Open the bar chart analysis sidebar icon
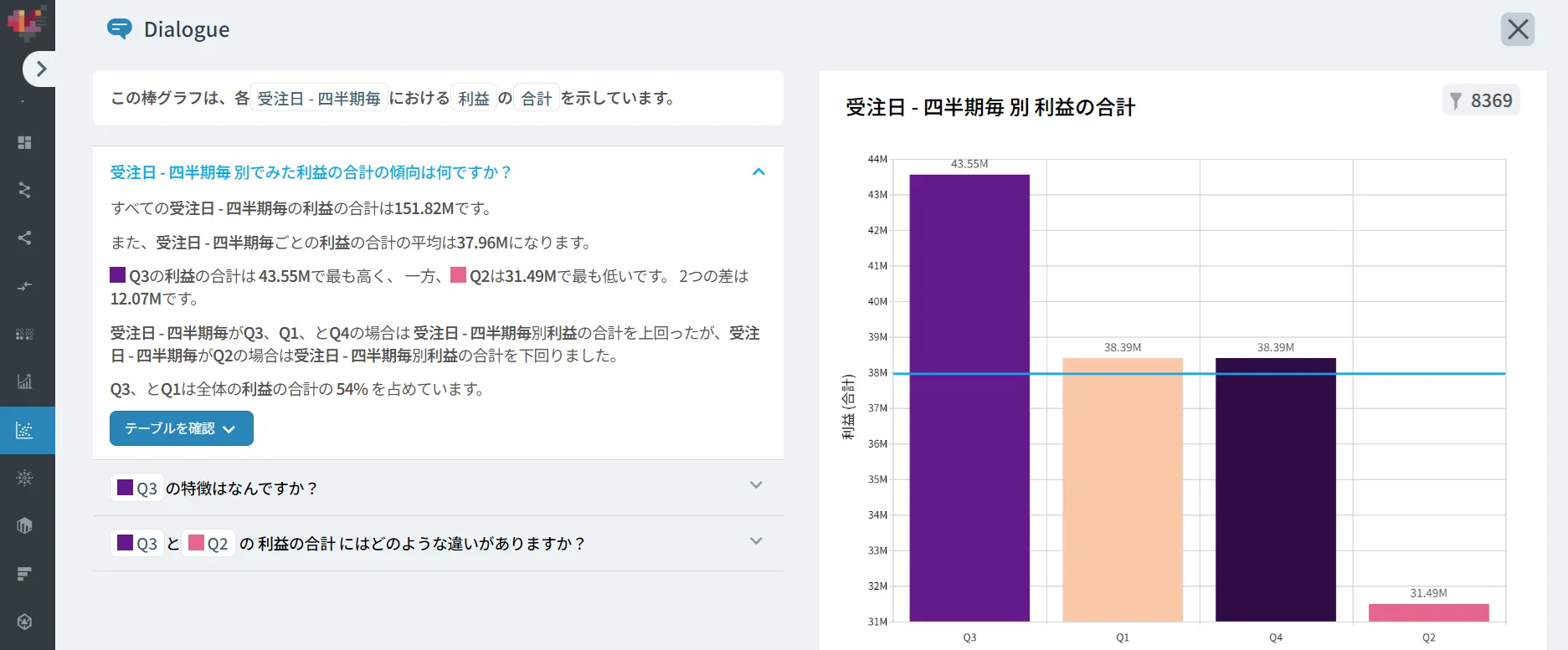The image size is (1568, 650). click(25, 382)
